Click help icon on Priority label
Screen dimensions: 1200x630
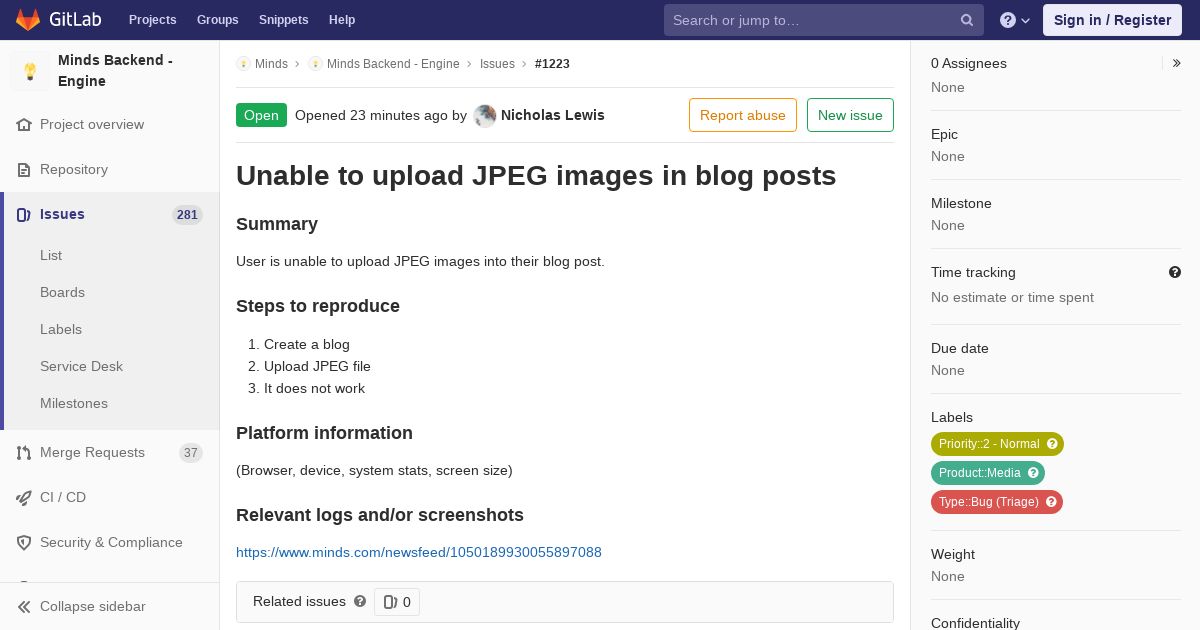[x=1052, y=444]
